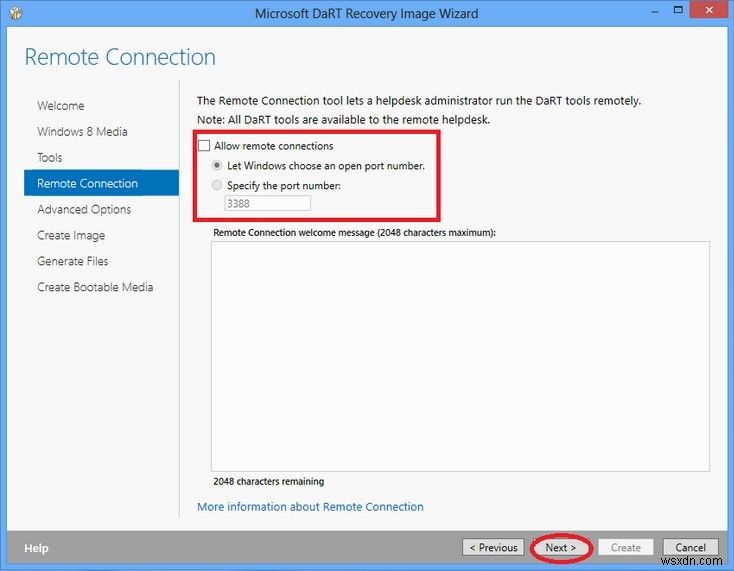Click the DaRT wizard title bar icon
Screen dimensions: 734x571
16,13
